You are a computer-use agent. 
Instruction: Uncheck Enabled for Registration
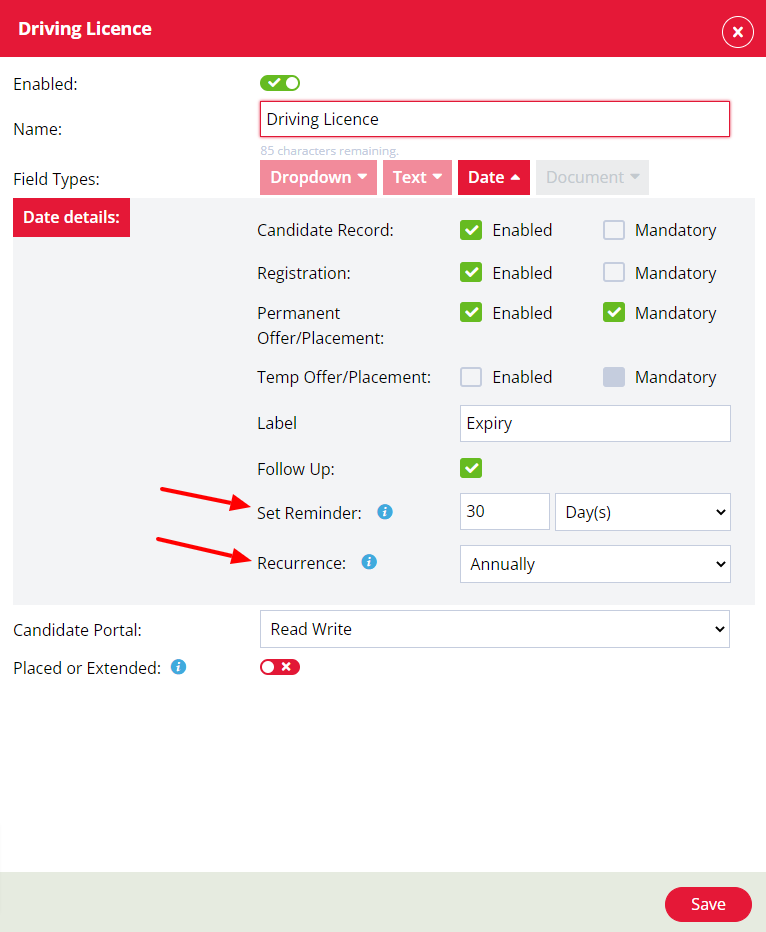pos(471,273)
